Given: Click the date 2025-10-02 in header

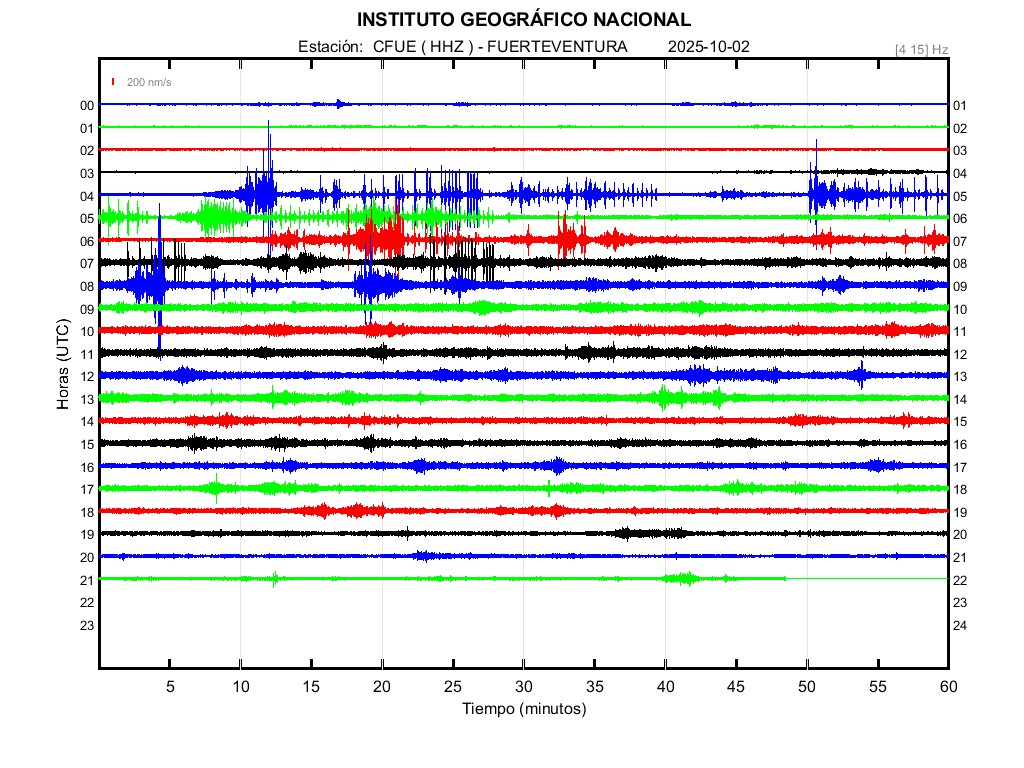Looking at the screenshot, I should 708,47.
